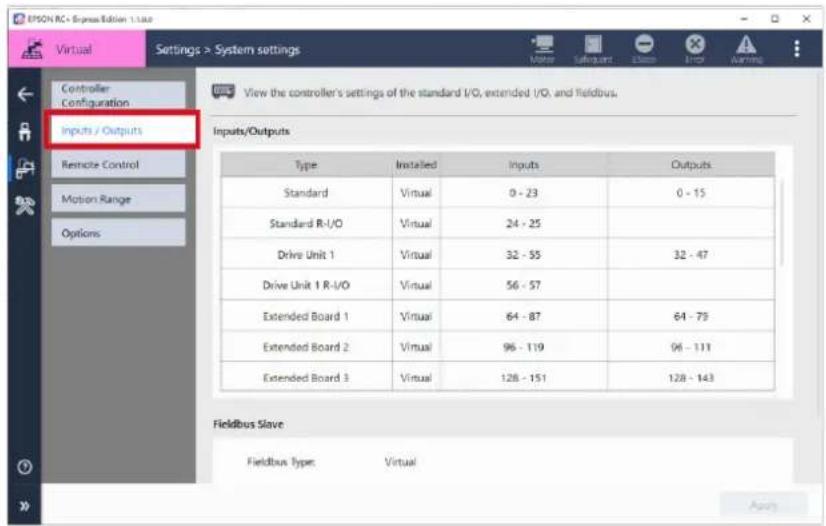Screen dimensions: 826x526
Task: Click inputs value 0 - 23
Action: pos(524,193)
